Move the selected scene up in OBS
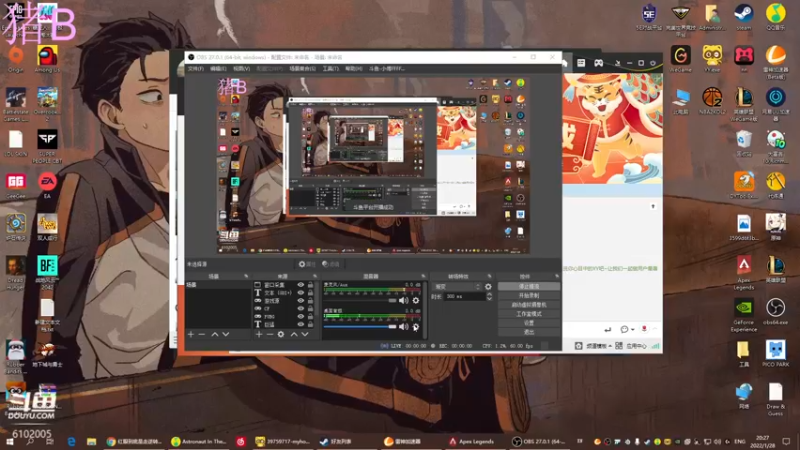800x450 pixels. click(x=215, y=334)
